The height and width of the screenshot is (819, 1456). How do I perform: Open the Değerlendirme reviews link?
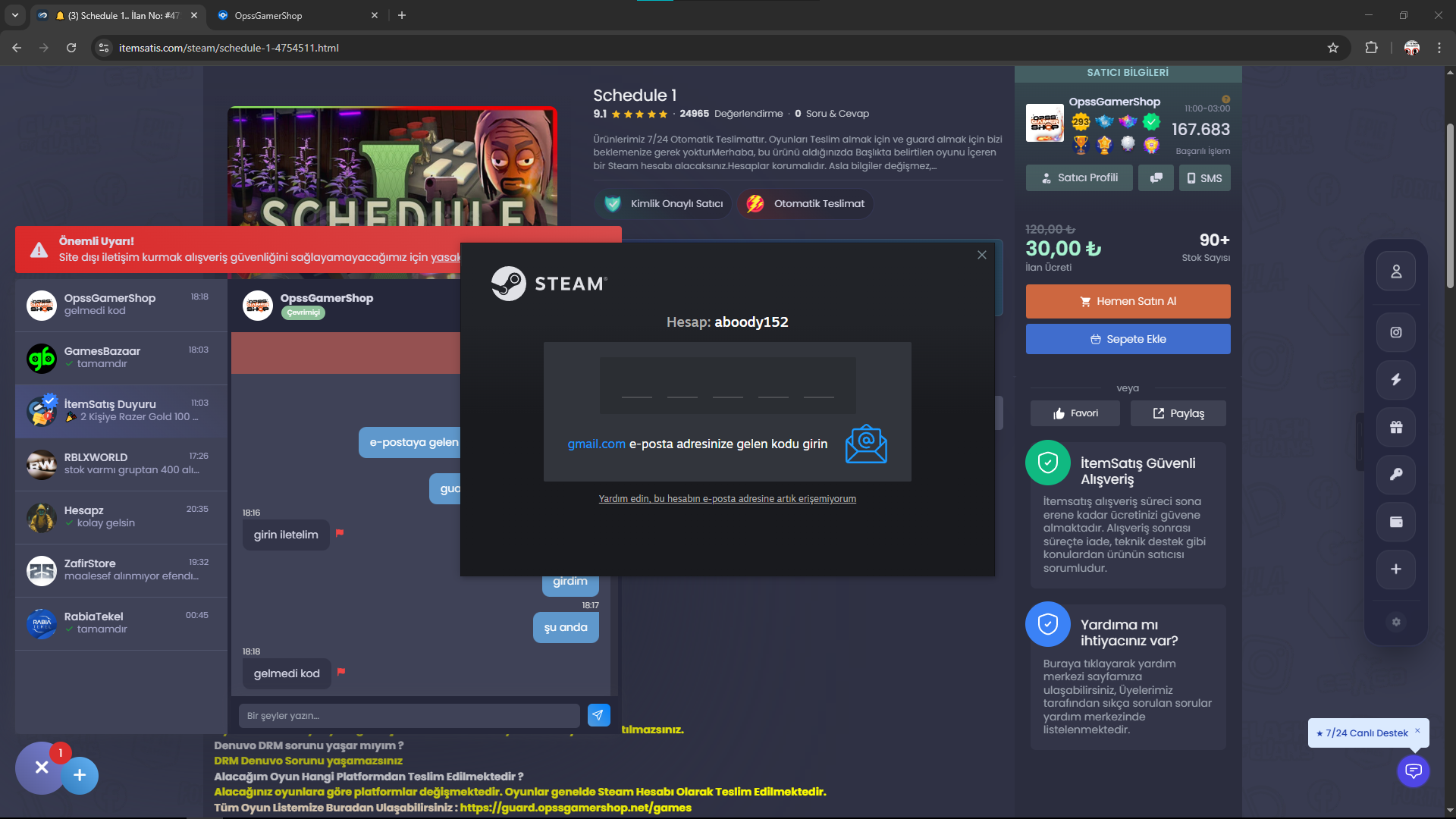click(x=731, y=114)
